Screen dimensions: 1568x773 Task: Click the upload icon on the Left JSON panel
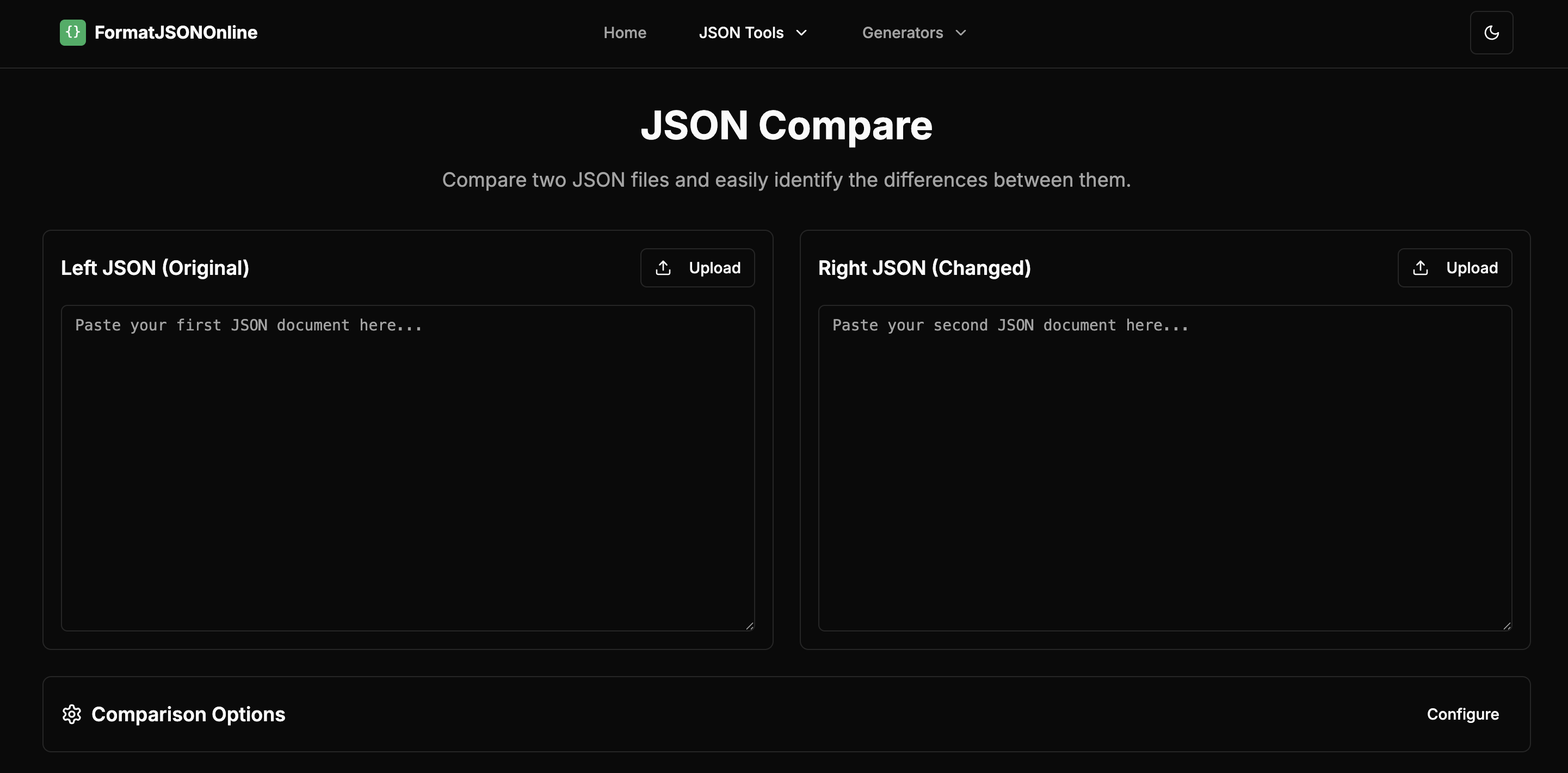[663, 267]
